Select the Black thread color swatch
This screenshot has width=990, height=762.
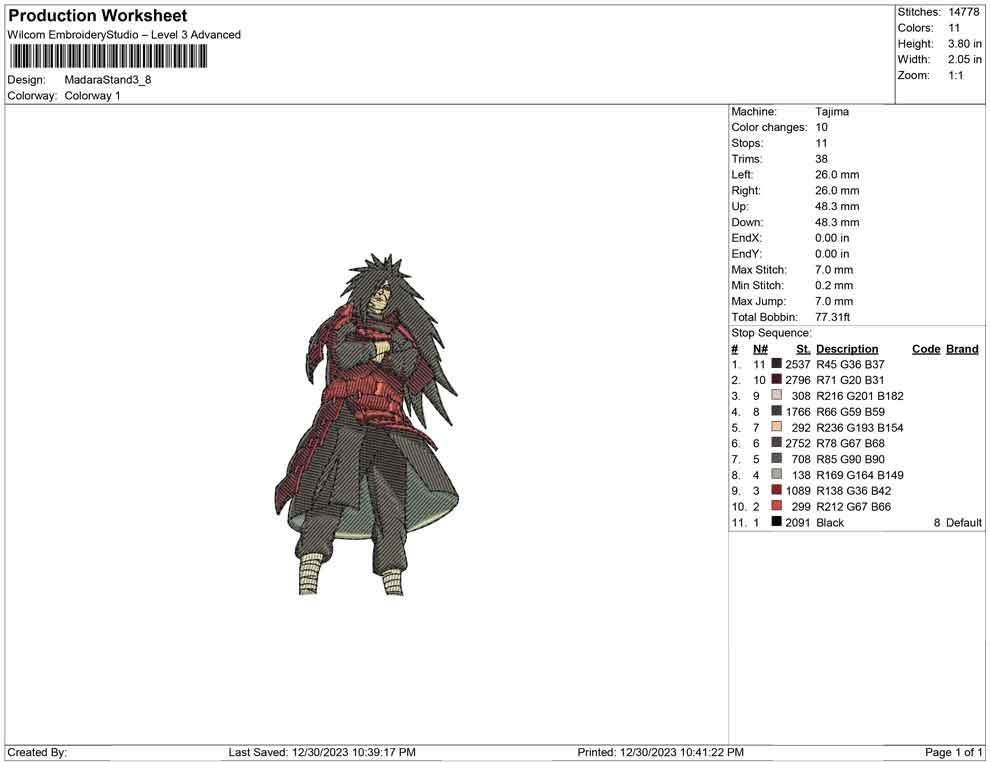point(777,521)
